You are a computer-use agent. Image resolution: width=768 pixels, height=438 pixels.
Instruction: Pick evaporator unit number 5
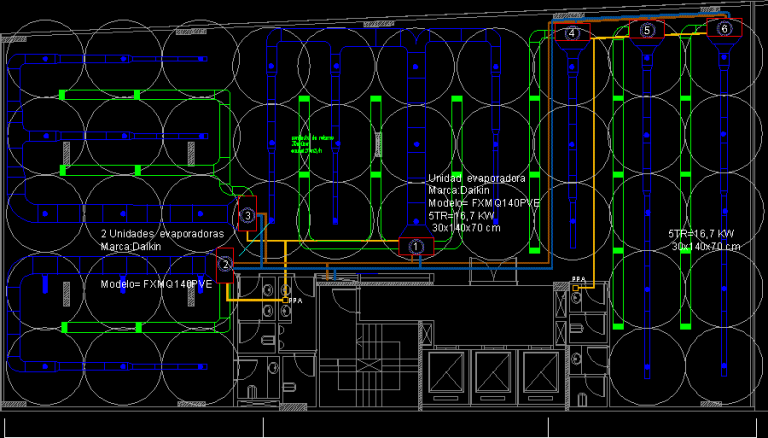point(647,29)
